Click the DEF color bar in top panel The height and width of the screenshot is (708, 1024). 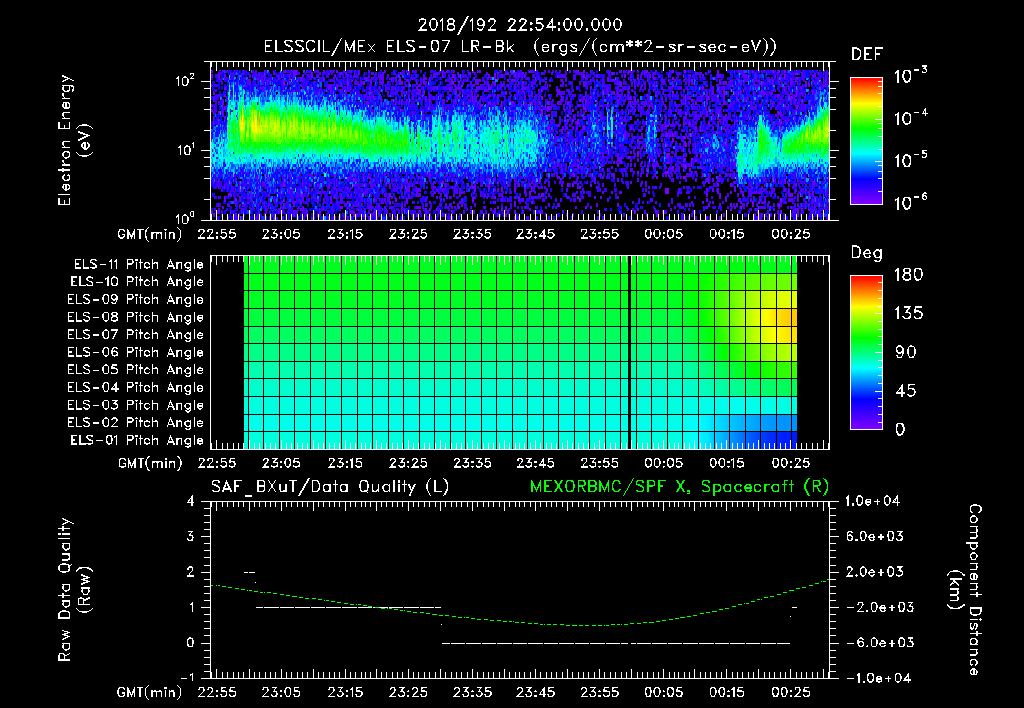[x=866, y=141]
